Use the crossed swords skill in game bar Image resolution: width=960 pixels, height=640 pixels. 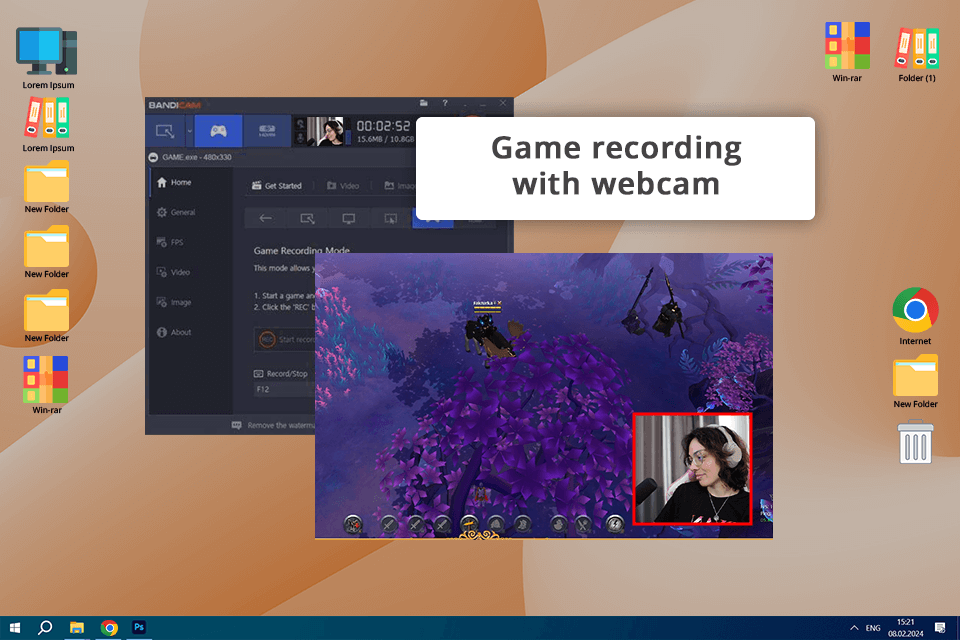583,524
